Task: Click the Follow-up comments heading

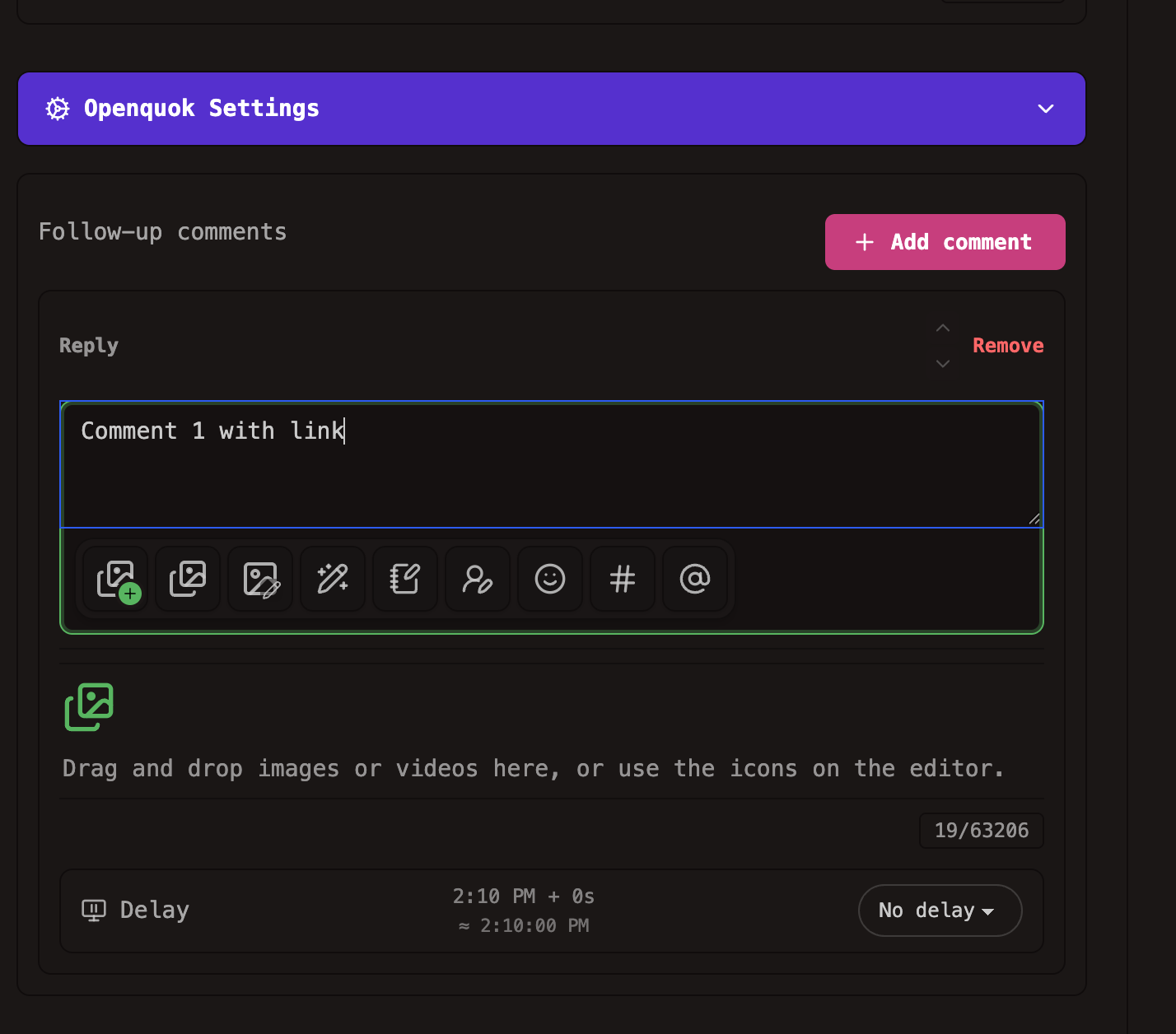Action: pyautogui.click(x=163, y=232)
